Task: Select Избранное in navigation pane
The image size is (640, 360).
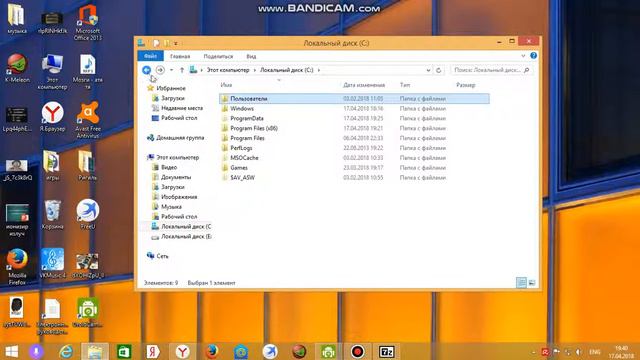Action: (x=171, y=88)
